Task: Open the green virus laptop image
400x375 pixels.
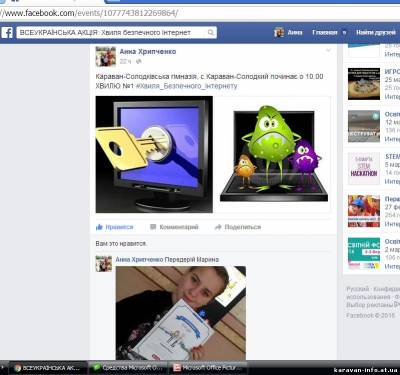Action: tap(274, 154)
